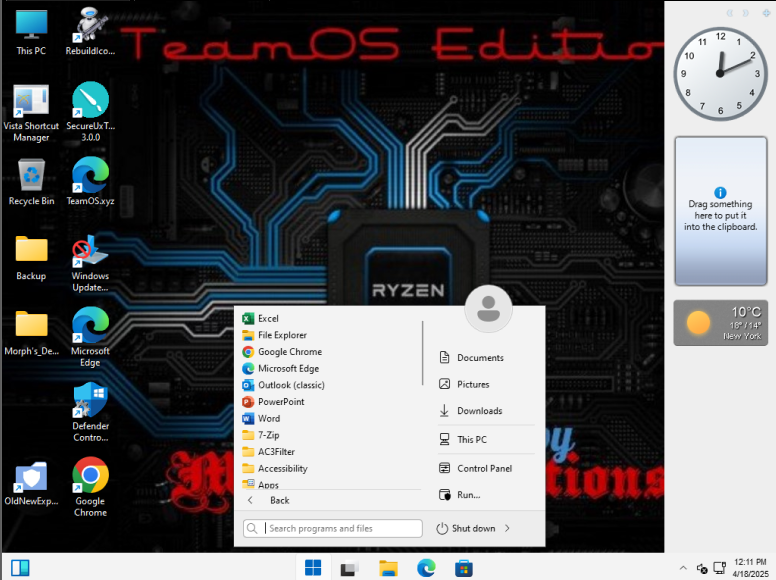Open Documents from start menu
This screenshot has height=580, width=776.
471,357
